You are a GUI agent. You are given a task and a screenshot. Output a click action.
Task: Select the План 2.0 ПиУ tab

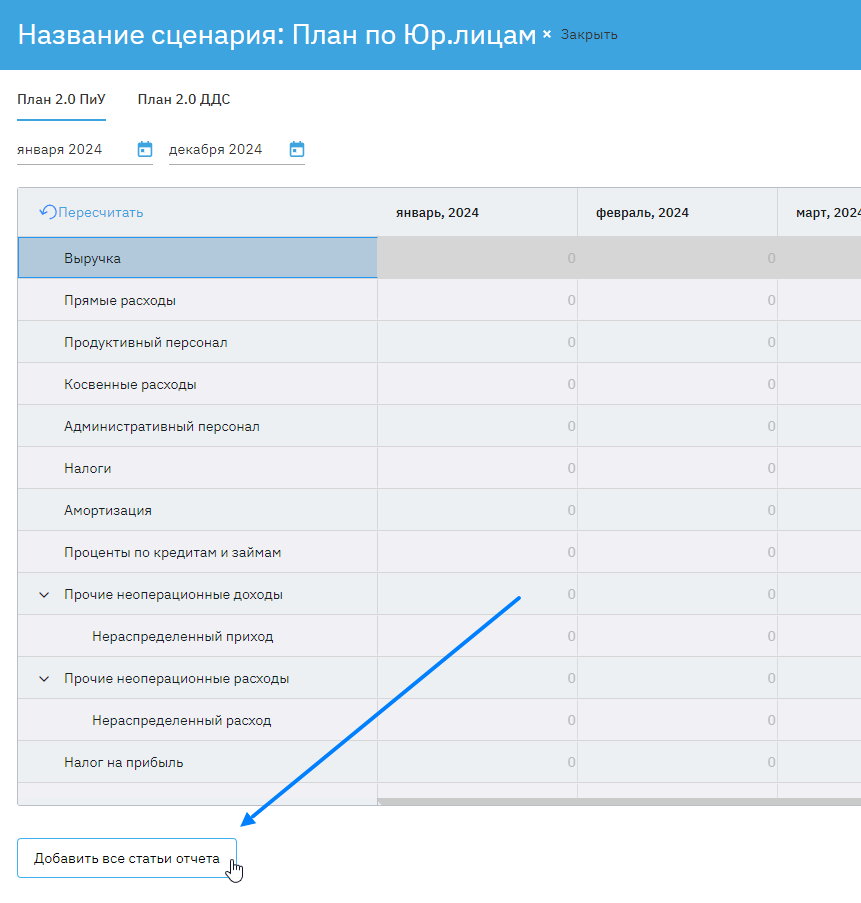[61, 99]
